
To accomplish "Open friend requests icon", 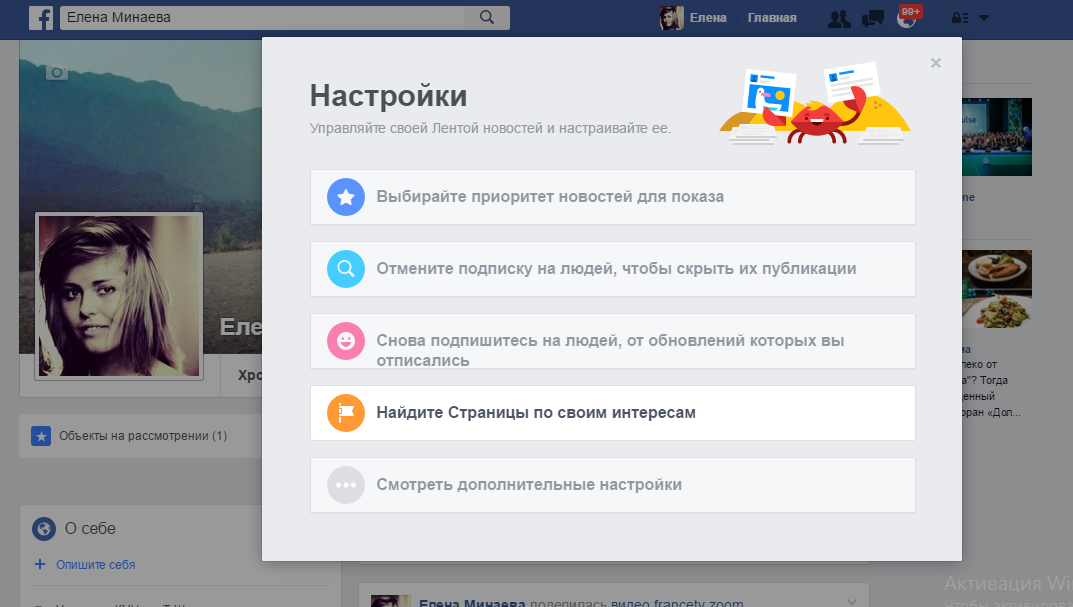I will click(x=839, y=18).
